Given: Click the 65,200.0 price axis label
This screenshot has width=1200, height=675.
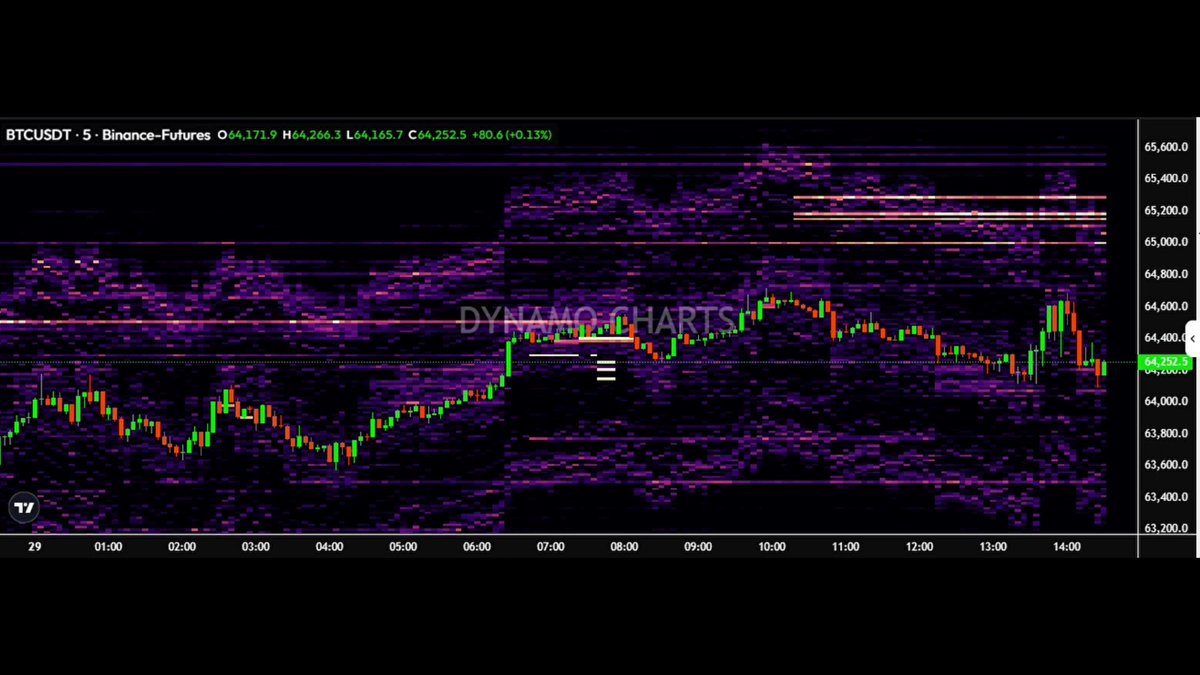Looking at the screenshot, I should tap(1166, 211).
